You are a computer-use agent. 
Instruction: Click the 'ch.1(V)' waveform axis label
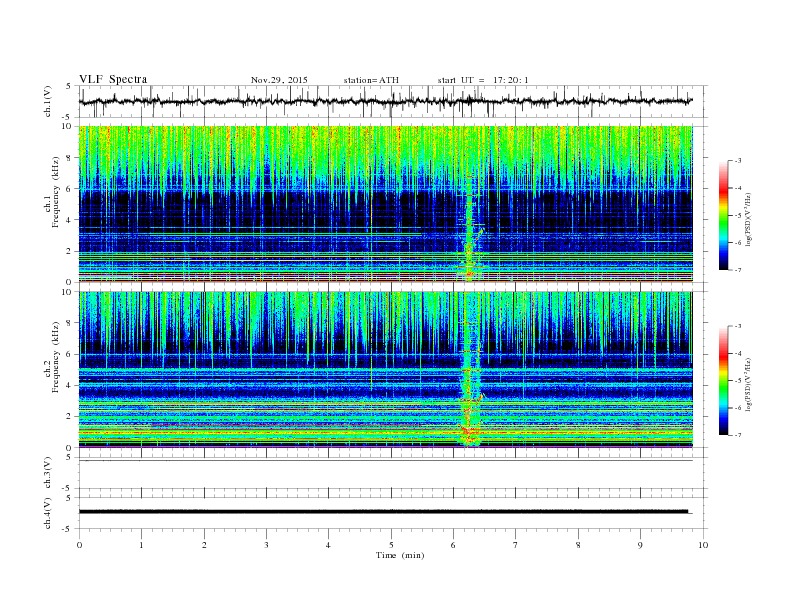[x=48, y=101]
